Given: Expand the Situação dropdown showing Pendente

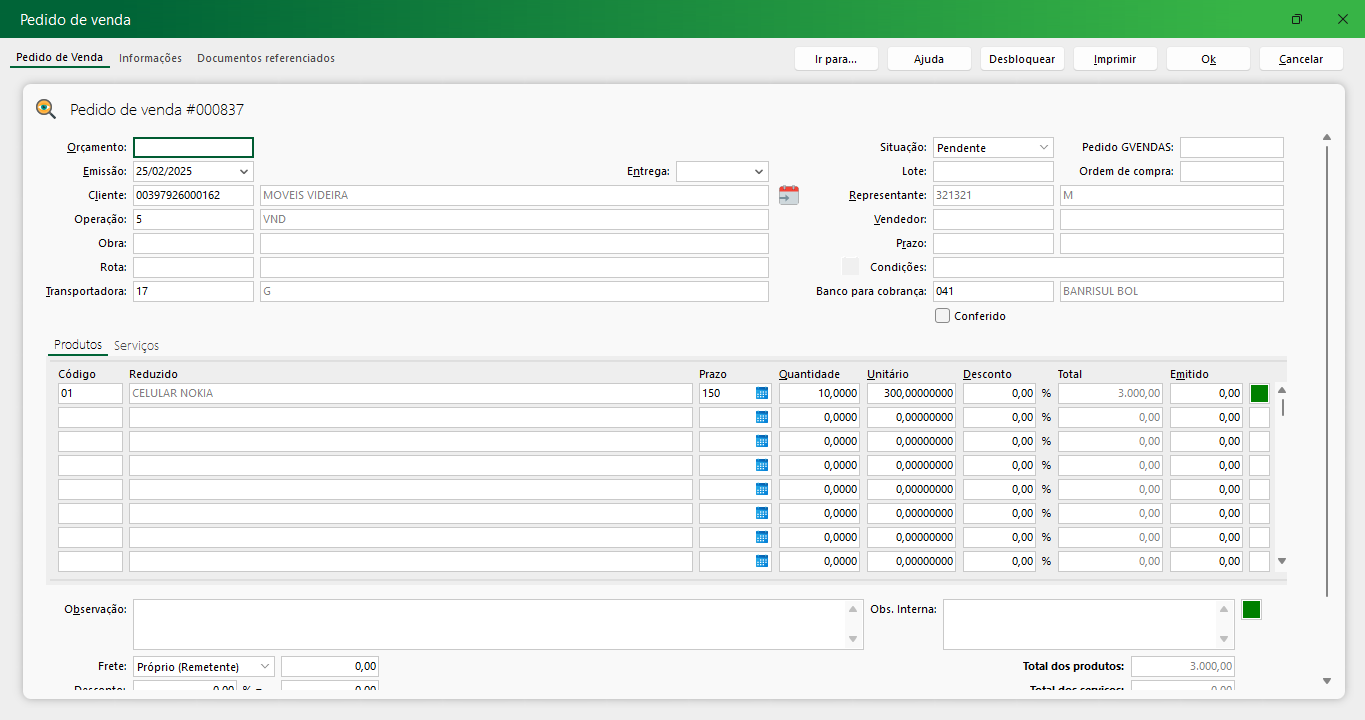Looking at the screenshot, I should 1043,148.
